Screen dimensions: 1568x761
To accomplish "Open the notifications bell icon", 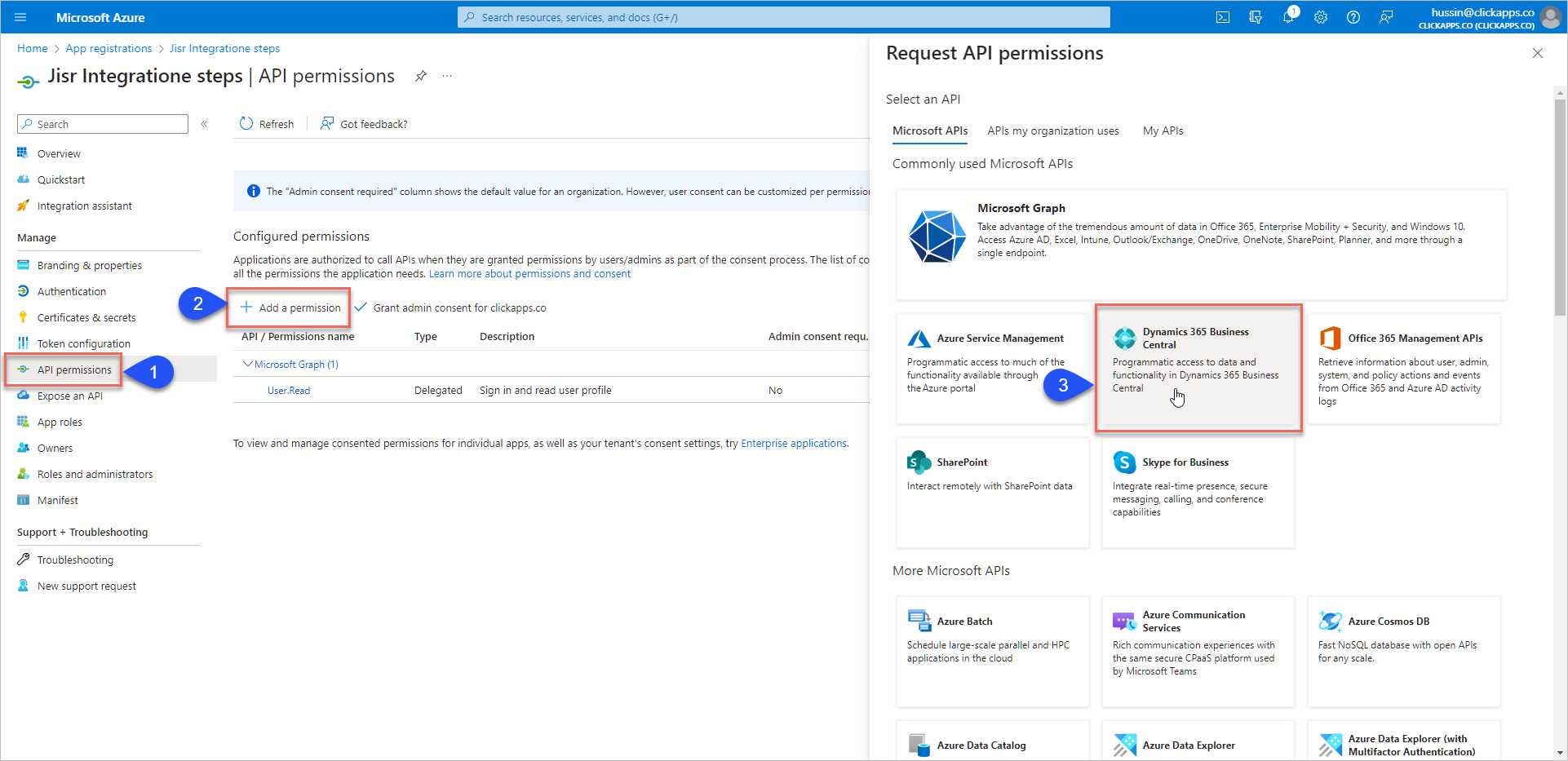I will click(x=1288, y=17).
